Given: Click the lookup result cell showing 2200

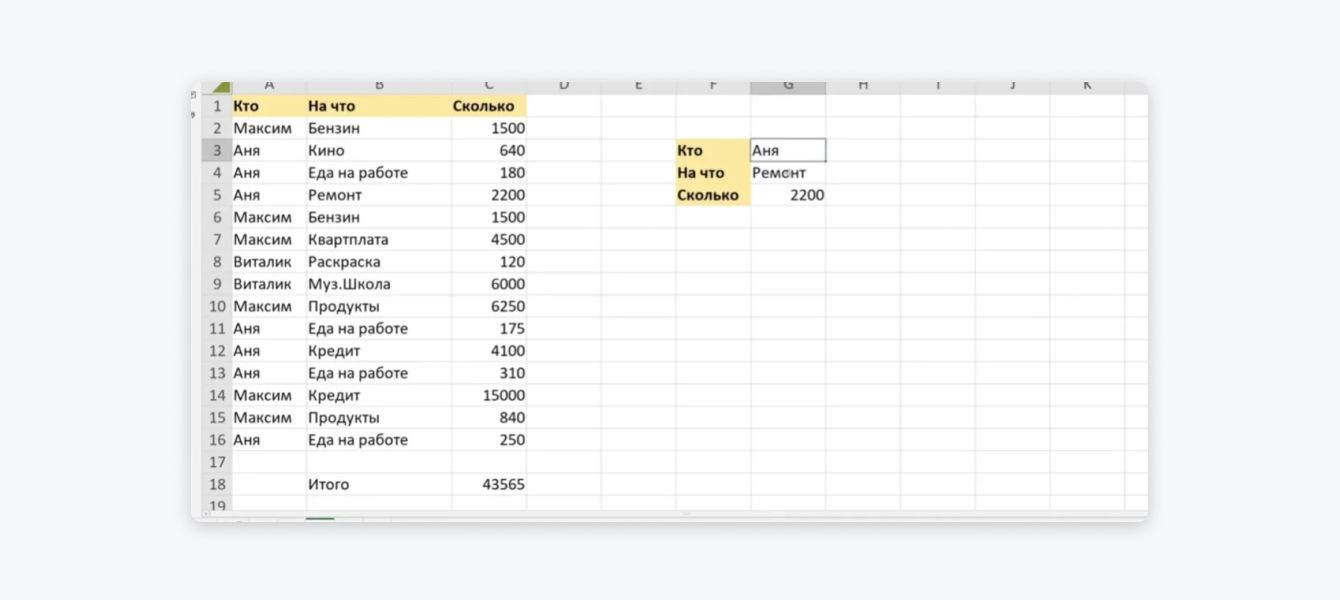Looking at the screenshot, I should tap(788, 195).
